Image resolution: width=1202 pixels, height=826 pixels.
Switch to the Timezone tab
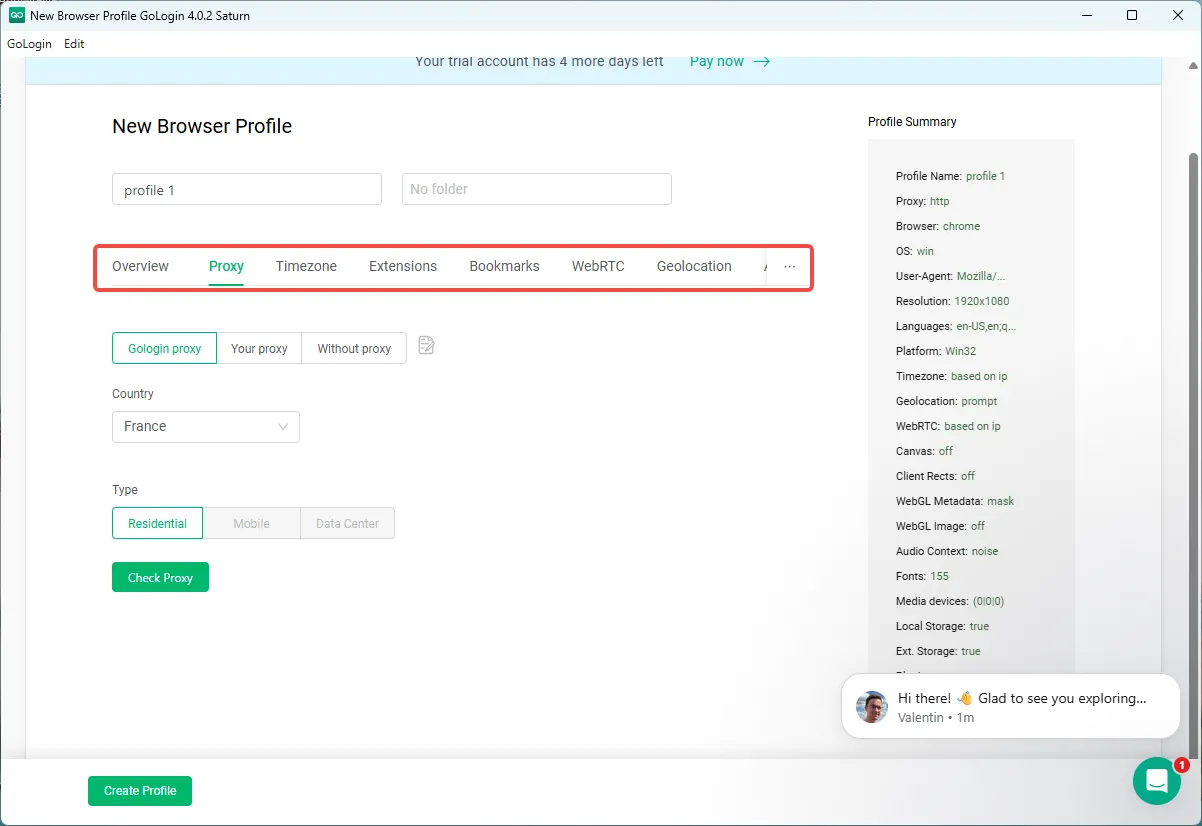pos(306,267)
